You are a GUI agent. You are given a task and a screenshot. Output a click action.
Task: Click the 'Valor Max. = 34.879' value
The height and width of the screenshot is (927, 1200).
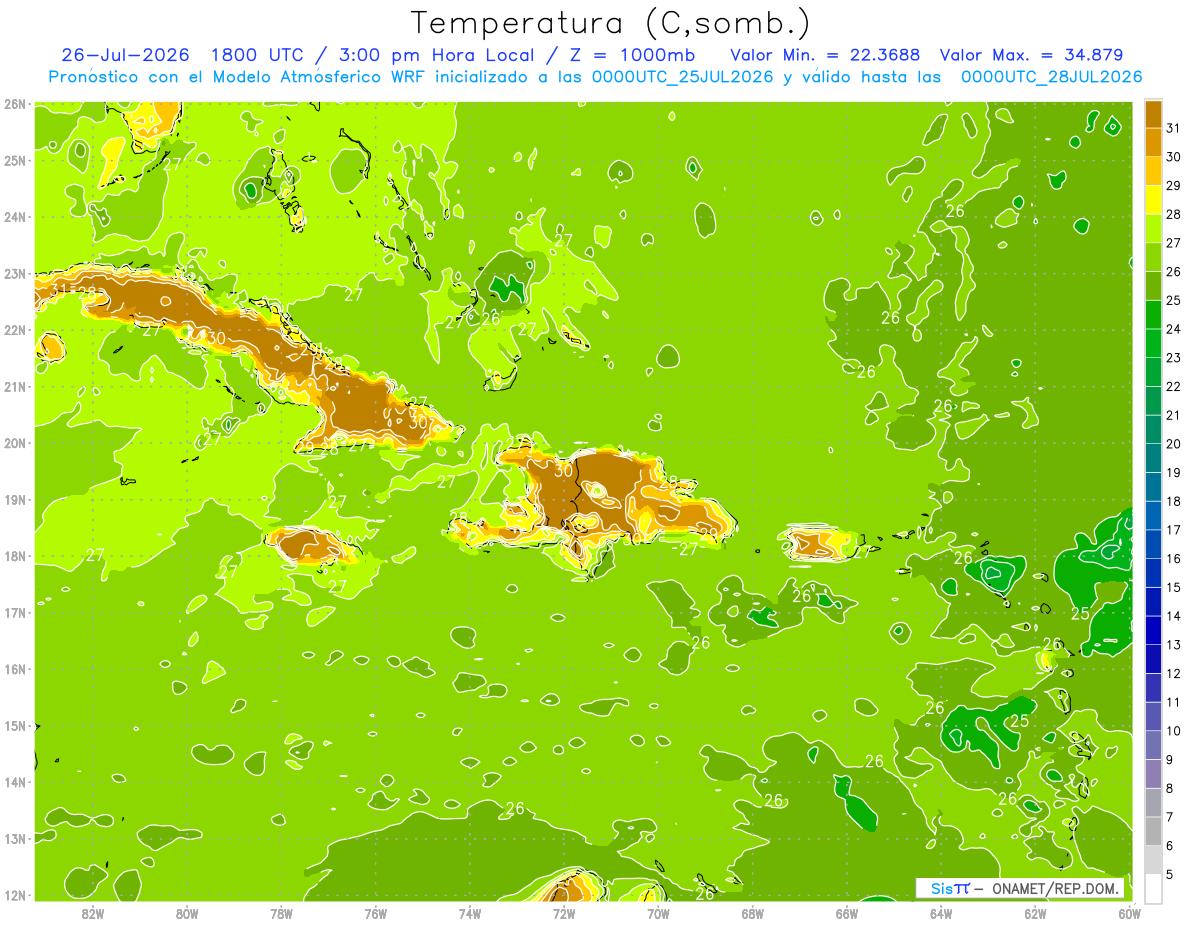pyautogui.click(x=1032, y=54)
